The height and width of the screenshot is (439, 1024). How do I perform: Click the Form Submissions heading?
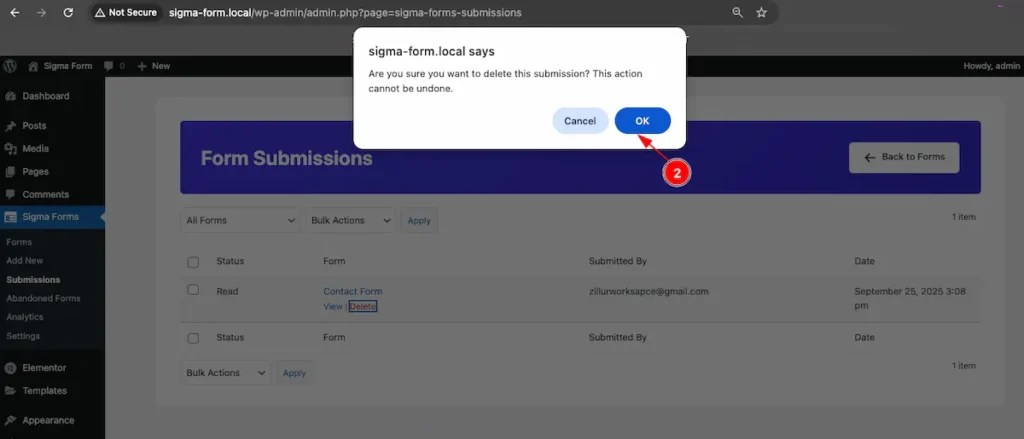(287, 158)
